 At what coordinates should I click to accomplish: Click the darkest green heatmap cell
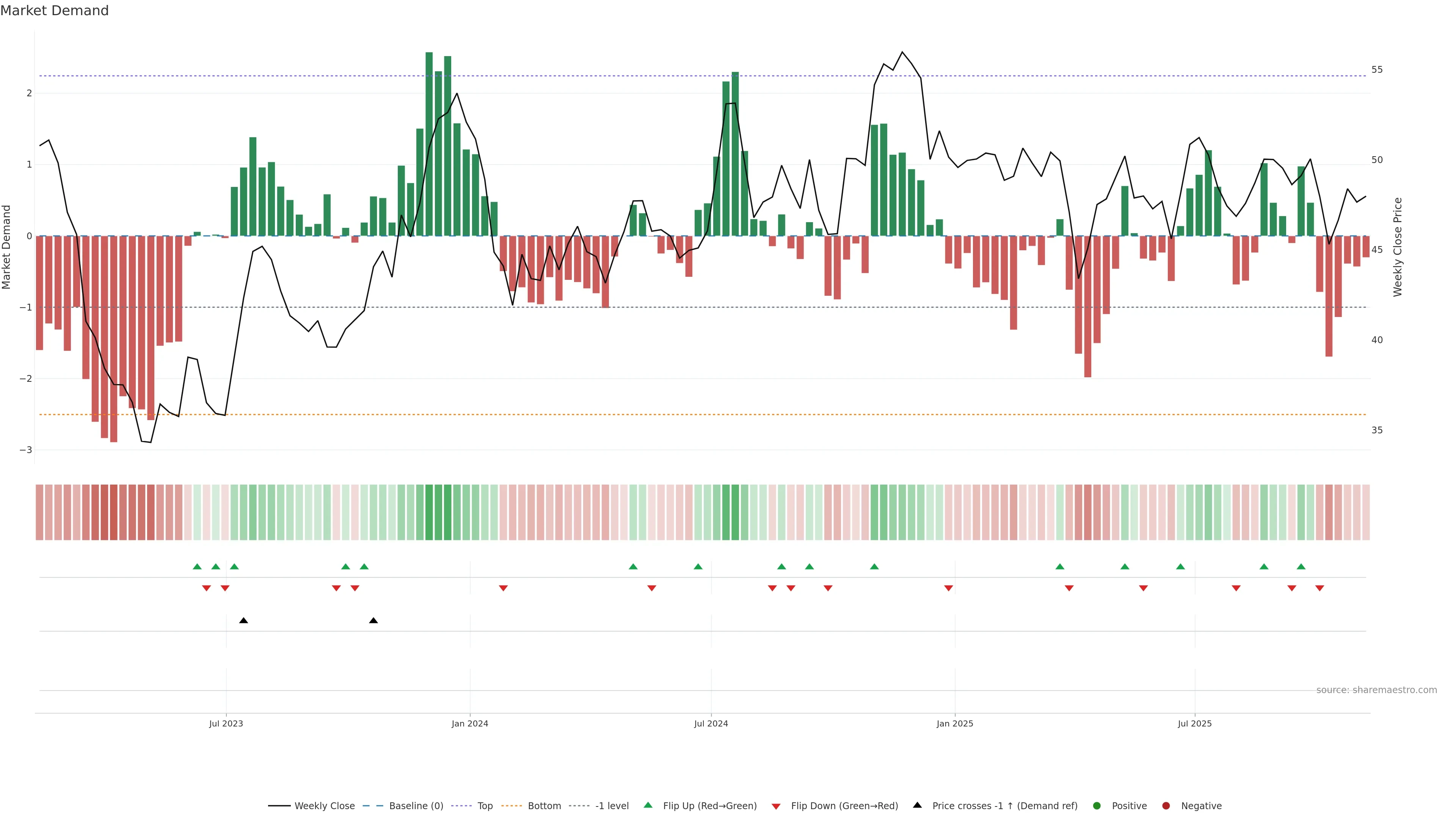[x=429, y=512]
